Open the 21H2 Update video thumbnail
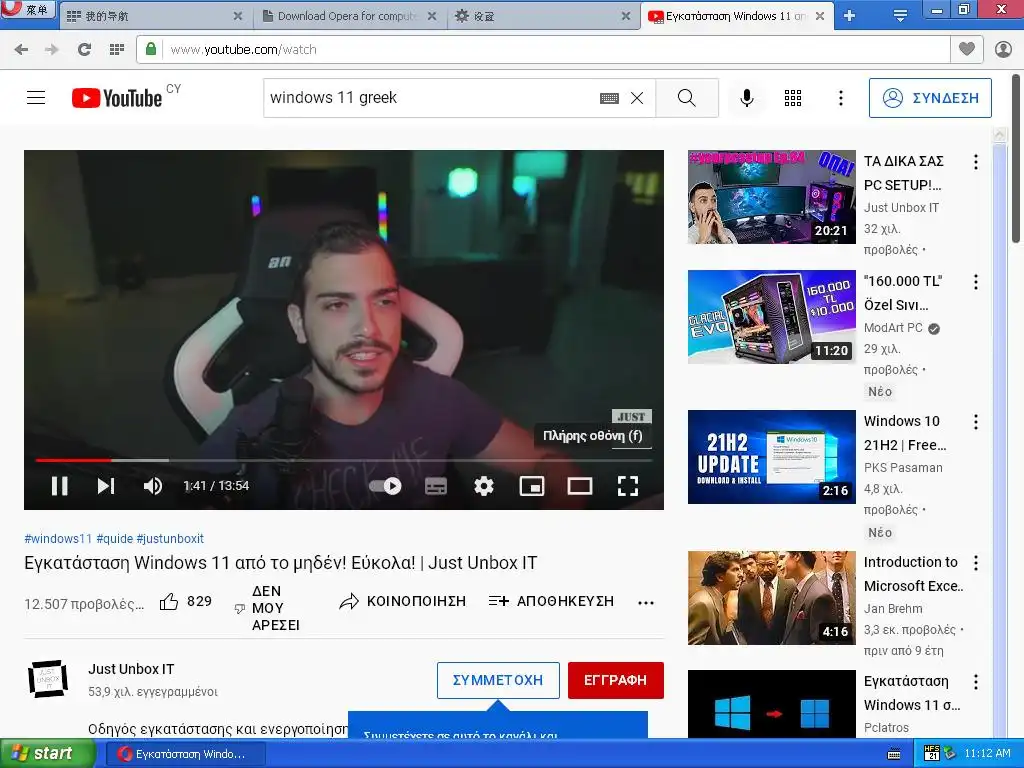 (x=772, y=457)
